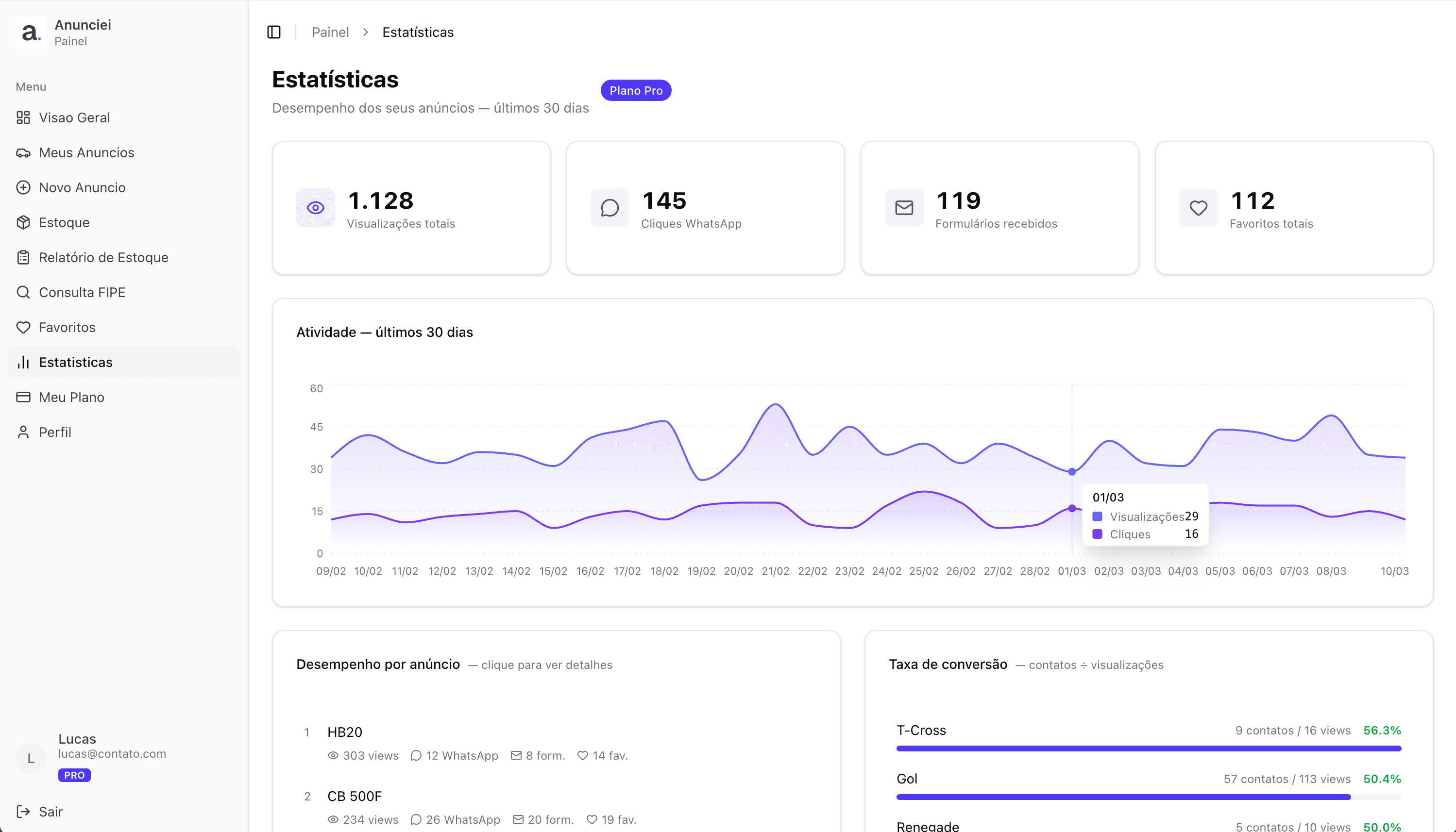The image size is (1456, 832).
Task: Click the Estoque box icon
Action: 23,222
